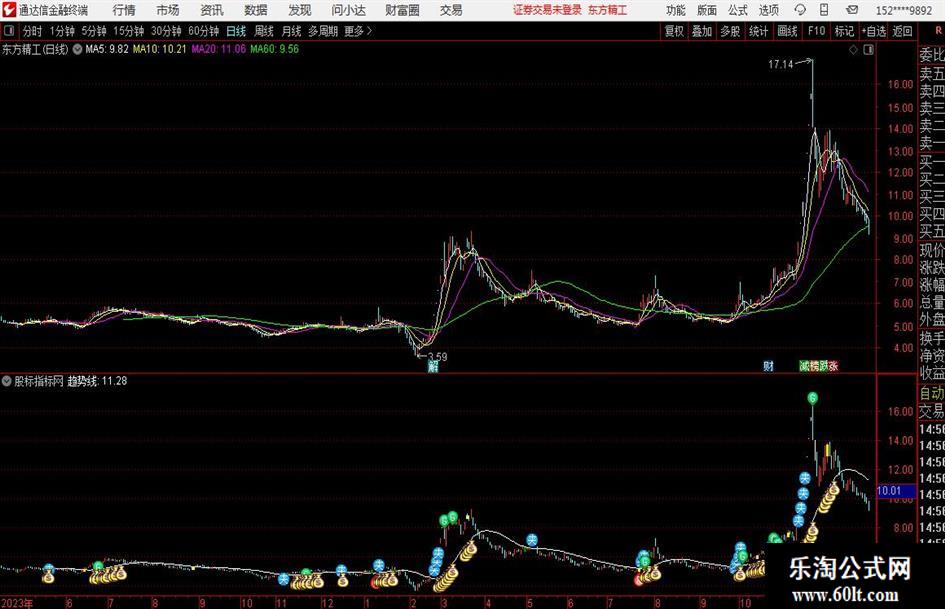Expand the 股标指标网 indicator dropdown arrow
Screen dimensions: 945x609
(x=7, y=381)
